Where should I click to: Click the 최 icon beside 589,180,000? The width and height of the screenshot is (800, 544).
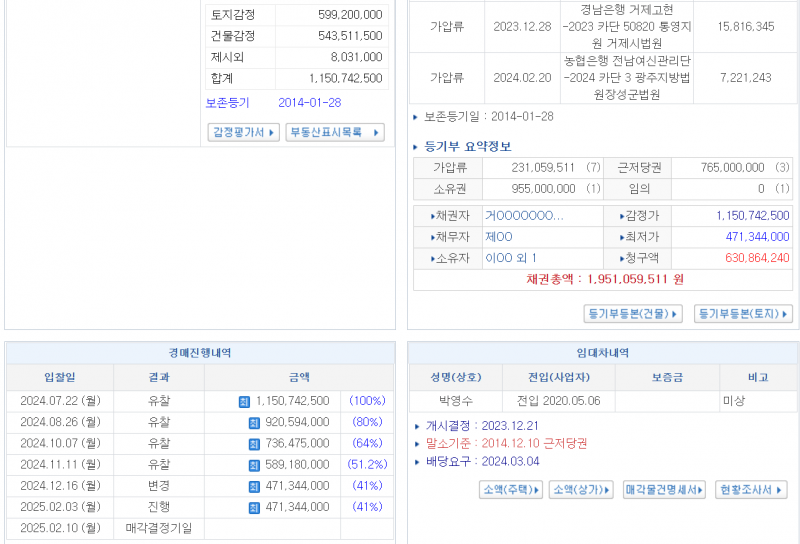(254, 465)
